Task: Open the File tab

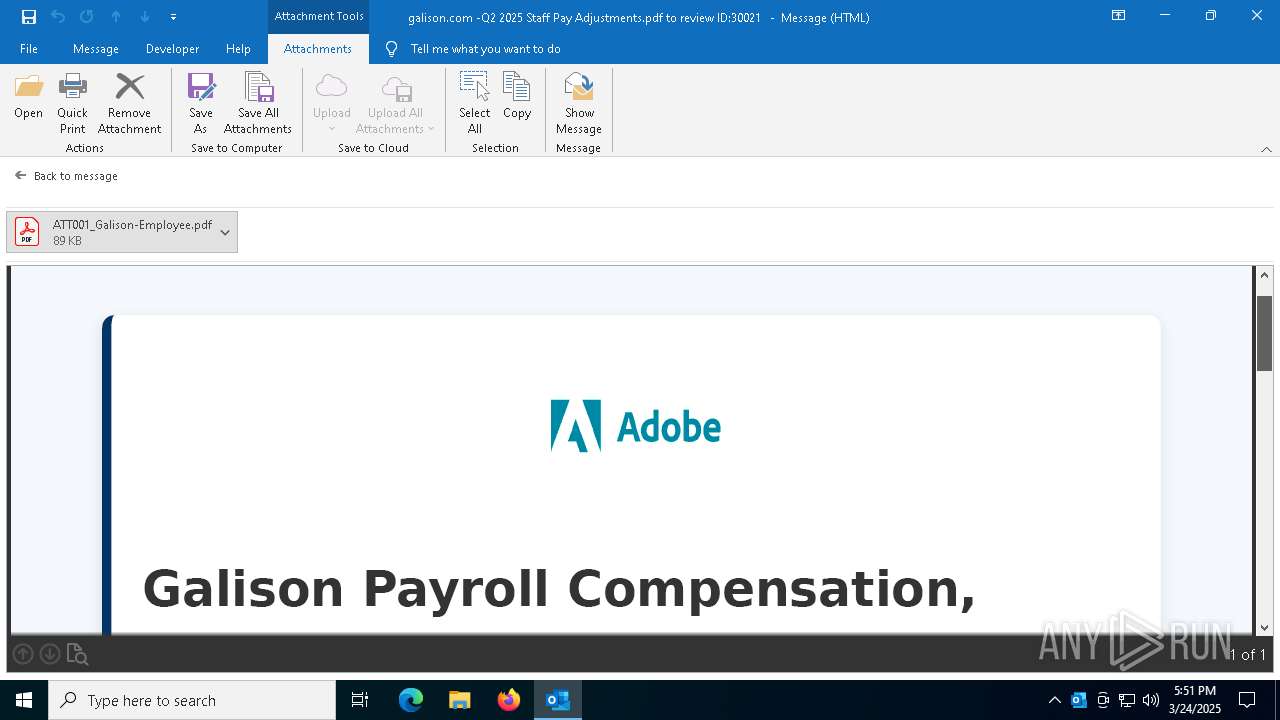Action: tap(29, 49)
